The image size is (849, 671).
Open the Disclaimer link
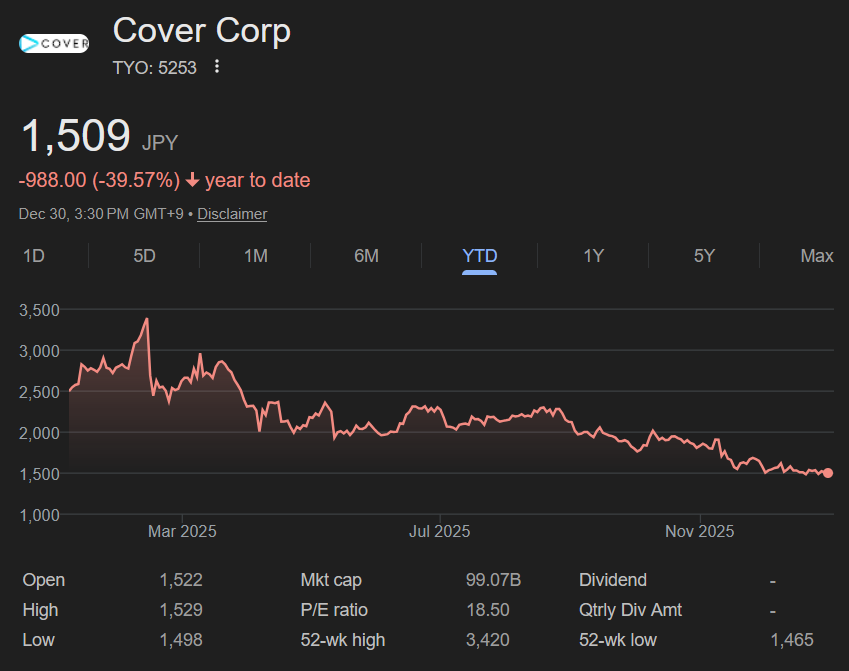232,214
